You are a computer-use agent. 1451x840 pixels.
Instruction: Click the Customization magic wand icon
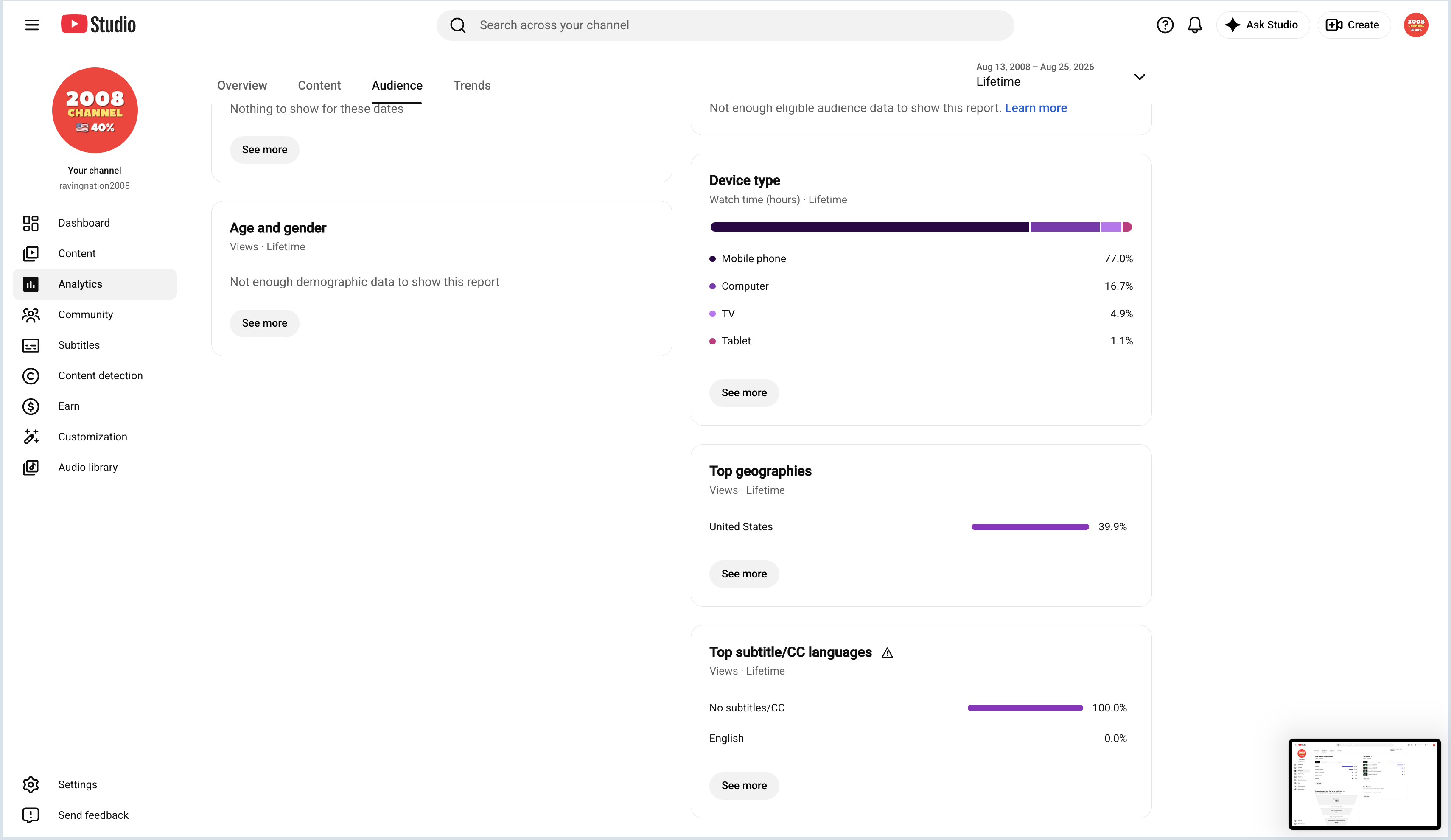[31, 437]
